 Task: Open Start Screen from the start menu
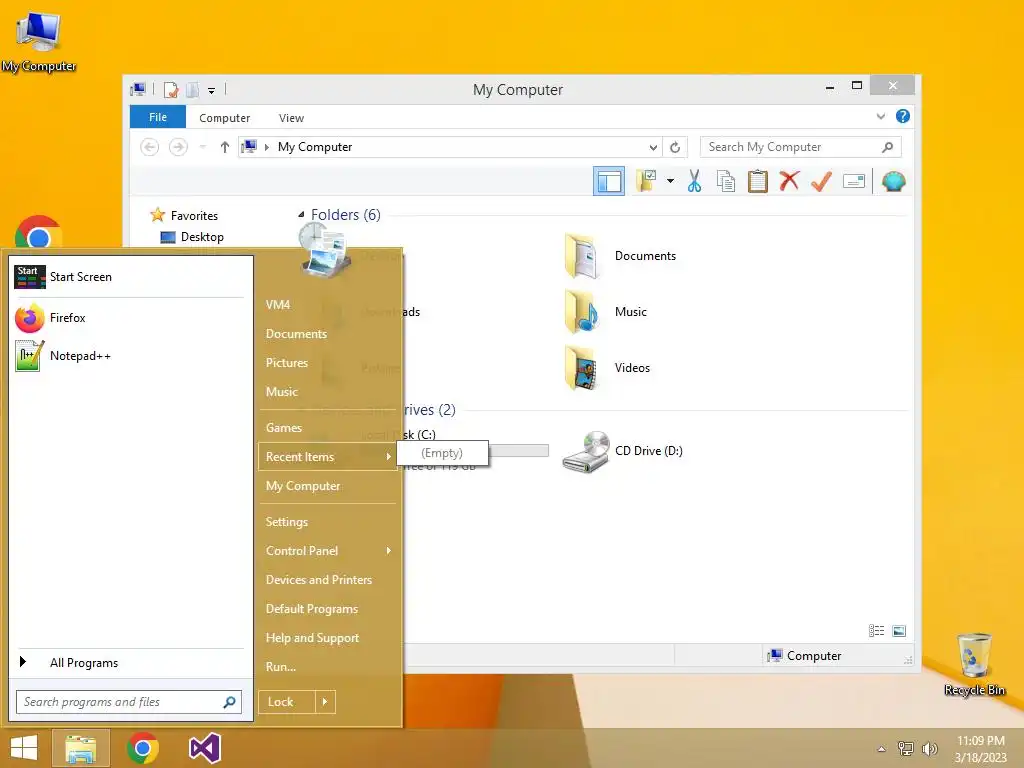click(129, 277)
